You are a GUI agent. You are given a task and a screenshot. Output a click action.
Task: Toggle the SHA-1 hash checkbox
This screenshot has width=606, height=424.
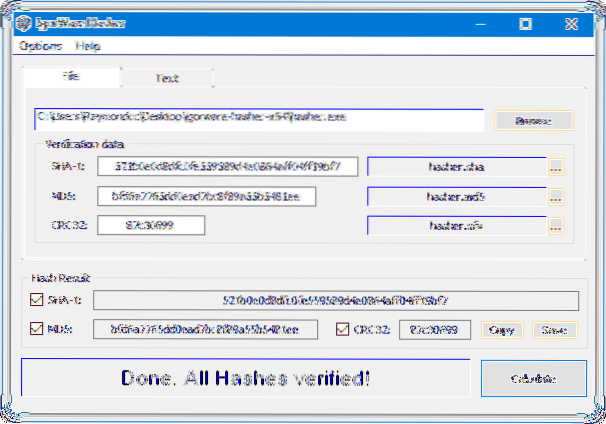click(x=38, y=300)
